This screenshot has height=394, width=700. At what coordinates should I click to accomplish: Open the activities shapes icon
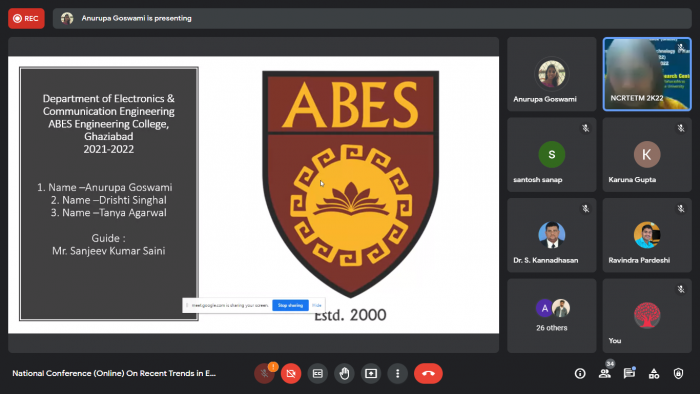[654, 373]
